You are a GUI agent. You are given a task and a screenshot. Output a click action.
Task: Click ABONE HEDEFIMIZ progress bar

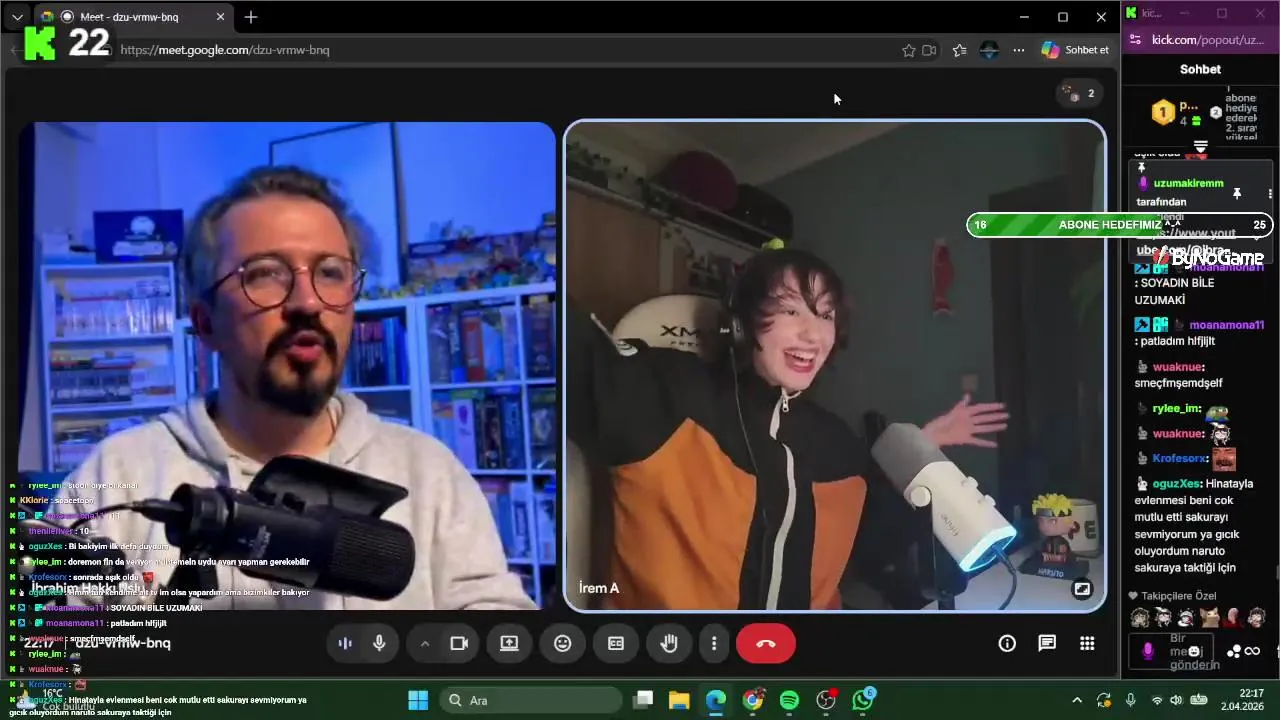[1120, 225]
